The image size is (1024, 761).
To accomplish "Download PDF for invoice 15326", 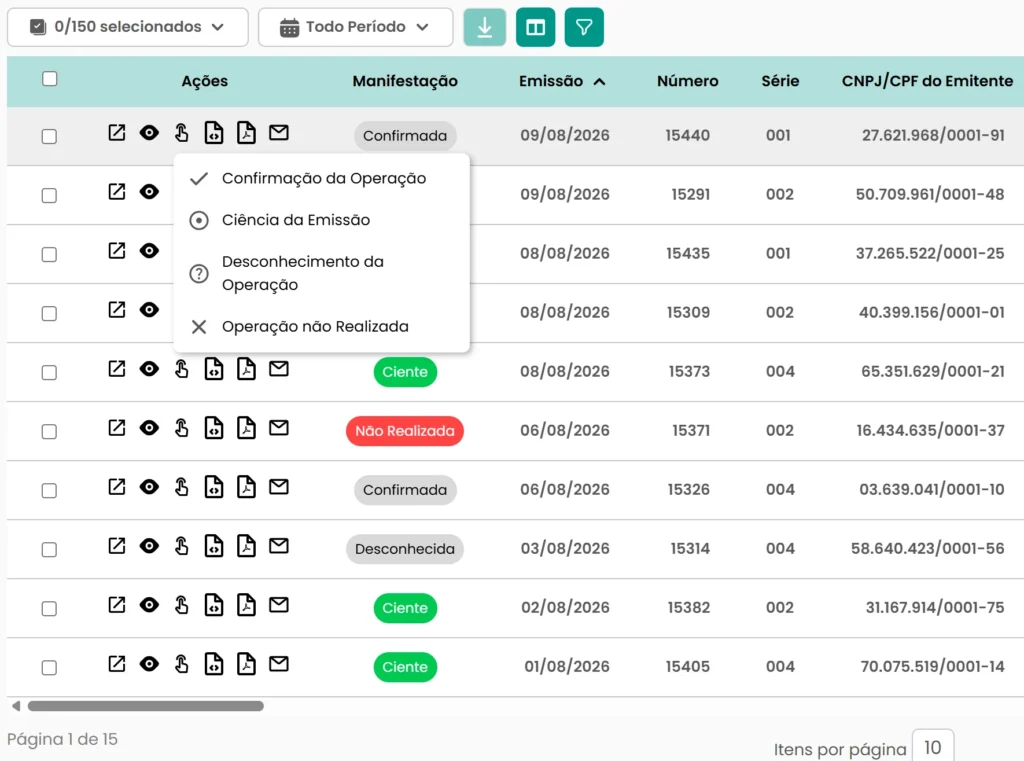I will point(246,487).
